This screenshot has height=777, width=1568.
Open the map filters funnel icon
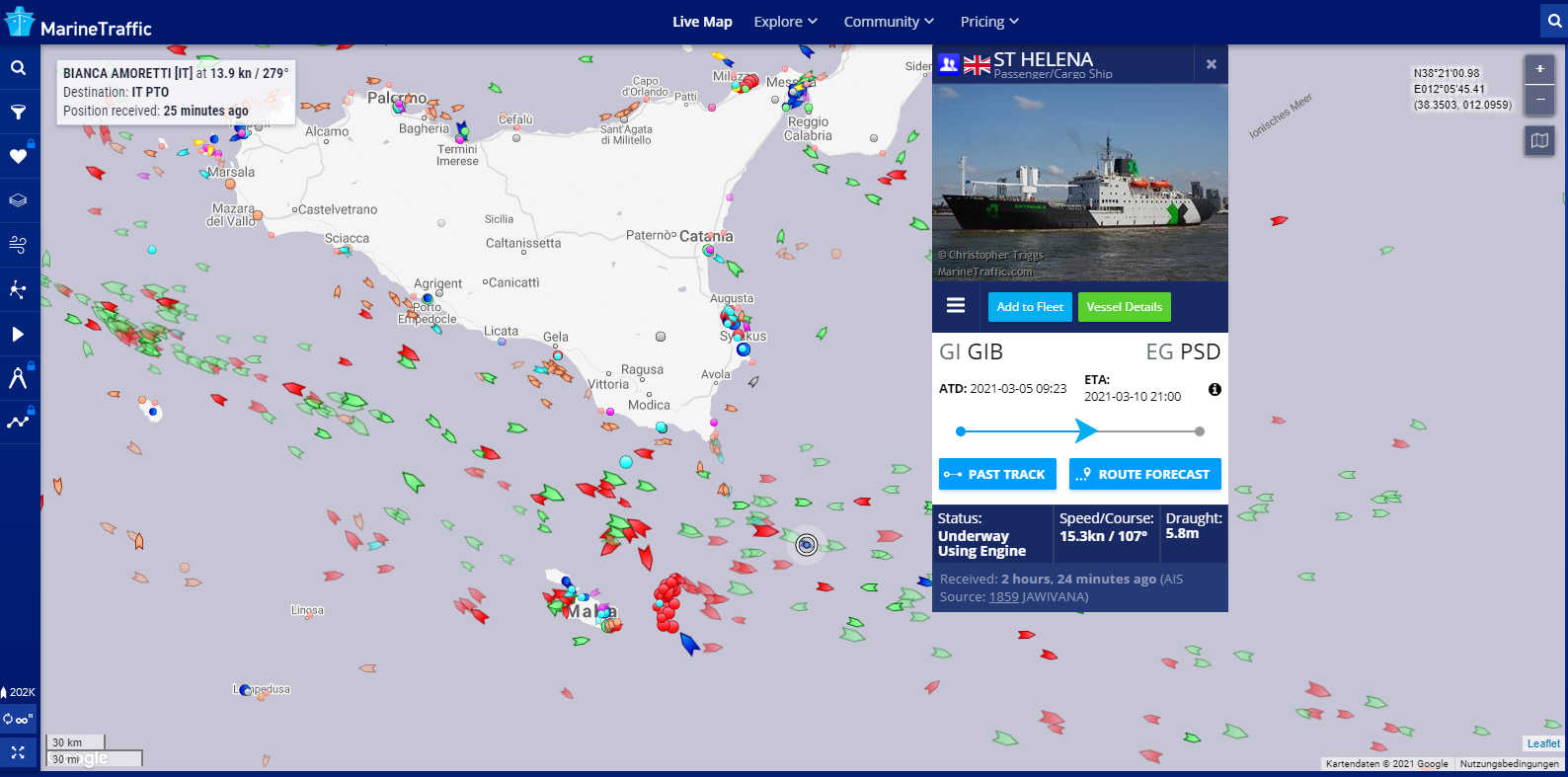[x=18, y=112]
